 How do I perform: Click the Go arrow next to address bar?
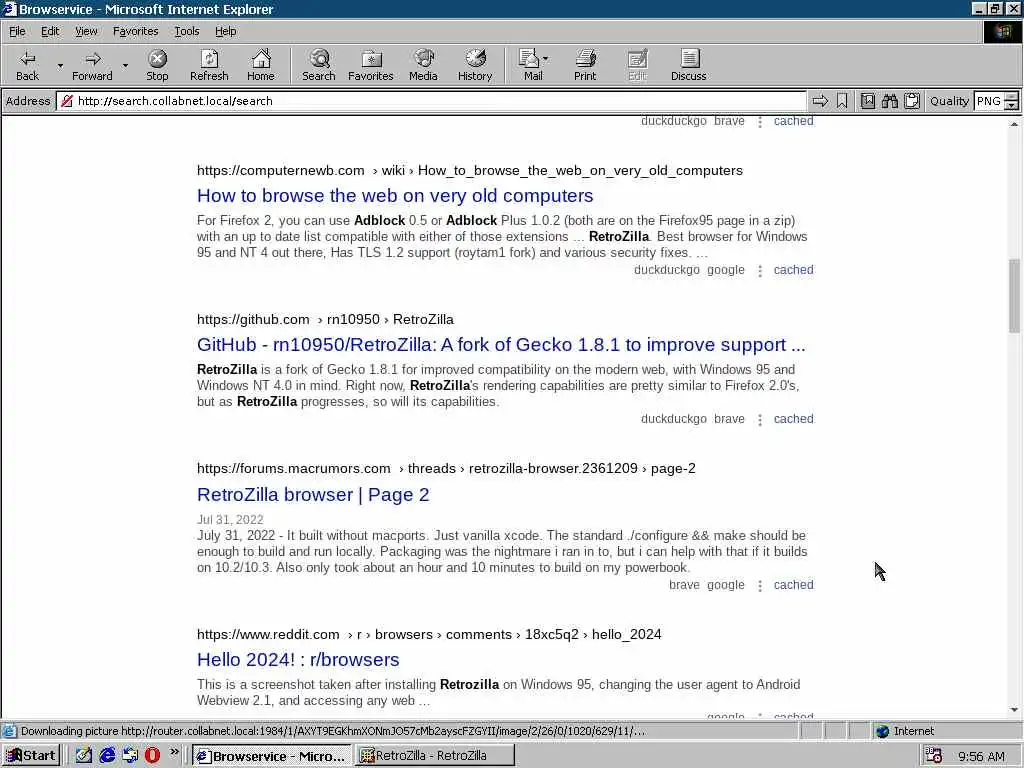[x=820, y=101]
